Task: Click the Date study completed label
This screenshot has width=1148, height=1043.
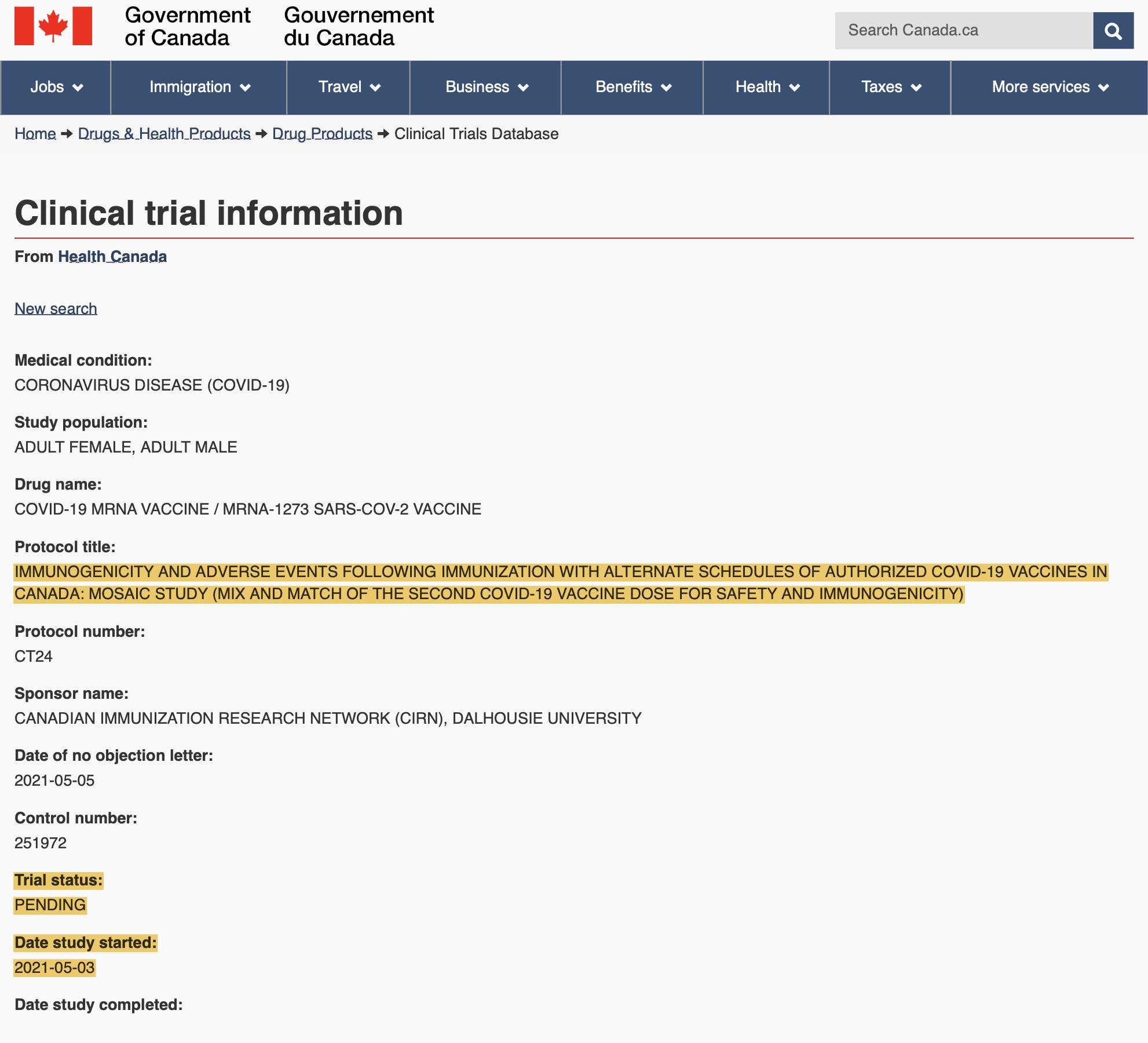Action: click(x=98, y=1005)
